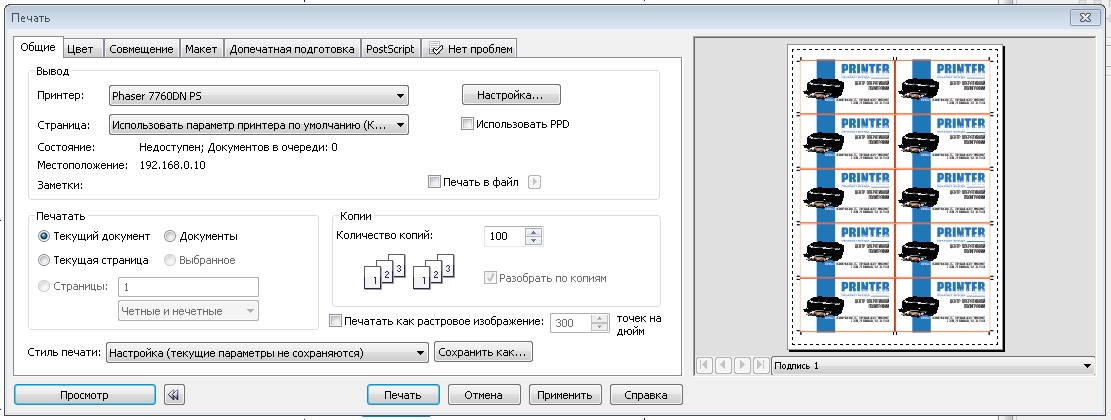Go to first preview page
This screenshot has width=1111, height=420.
pyautogui.click(x=704, y=365)
